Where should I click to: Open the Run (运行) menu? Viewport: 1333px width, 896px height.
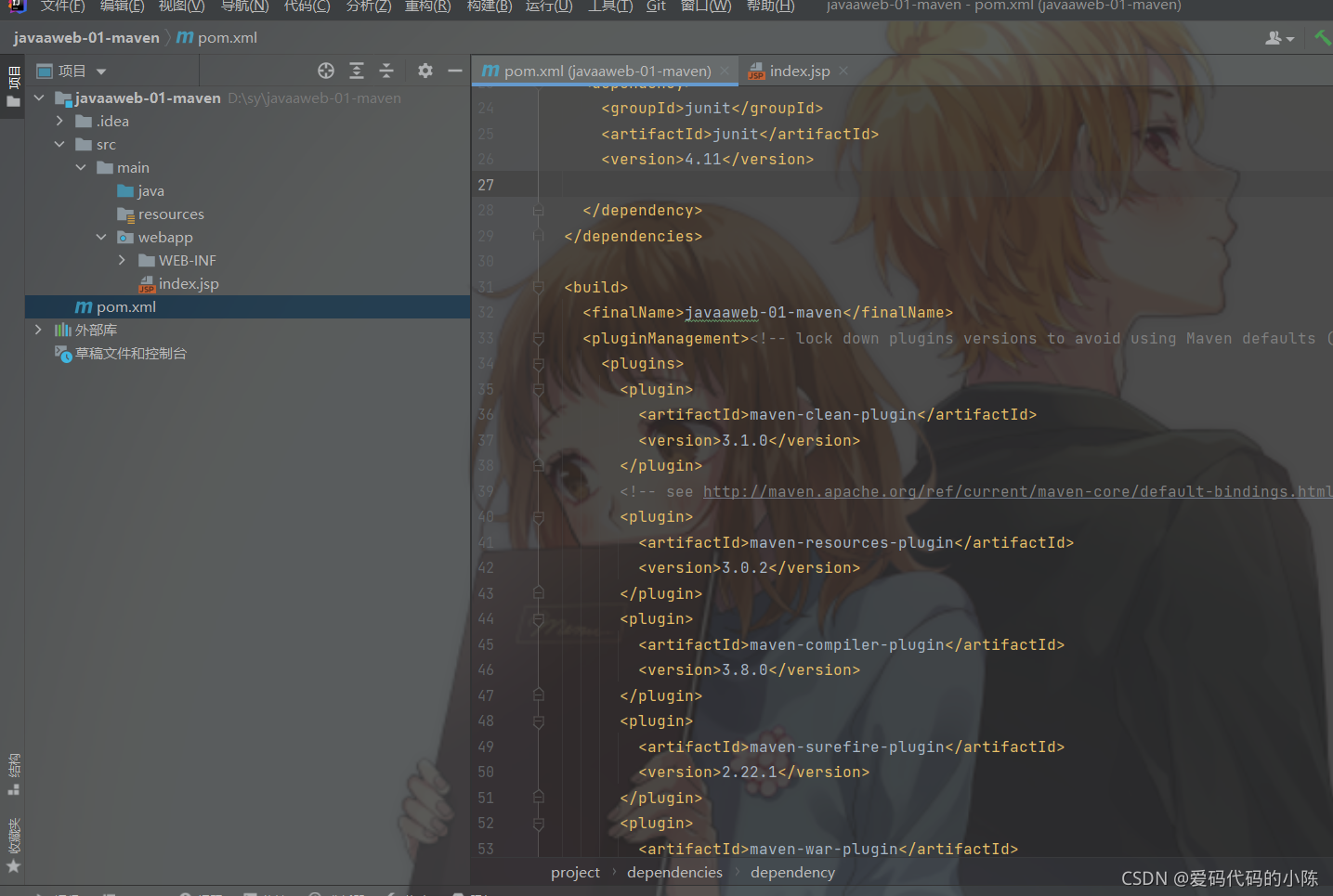tap(548, 6)
